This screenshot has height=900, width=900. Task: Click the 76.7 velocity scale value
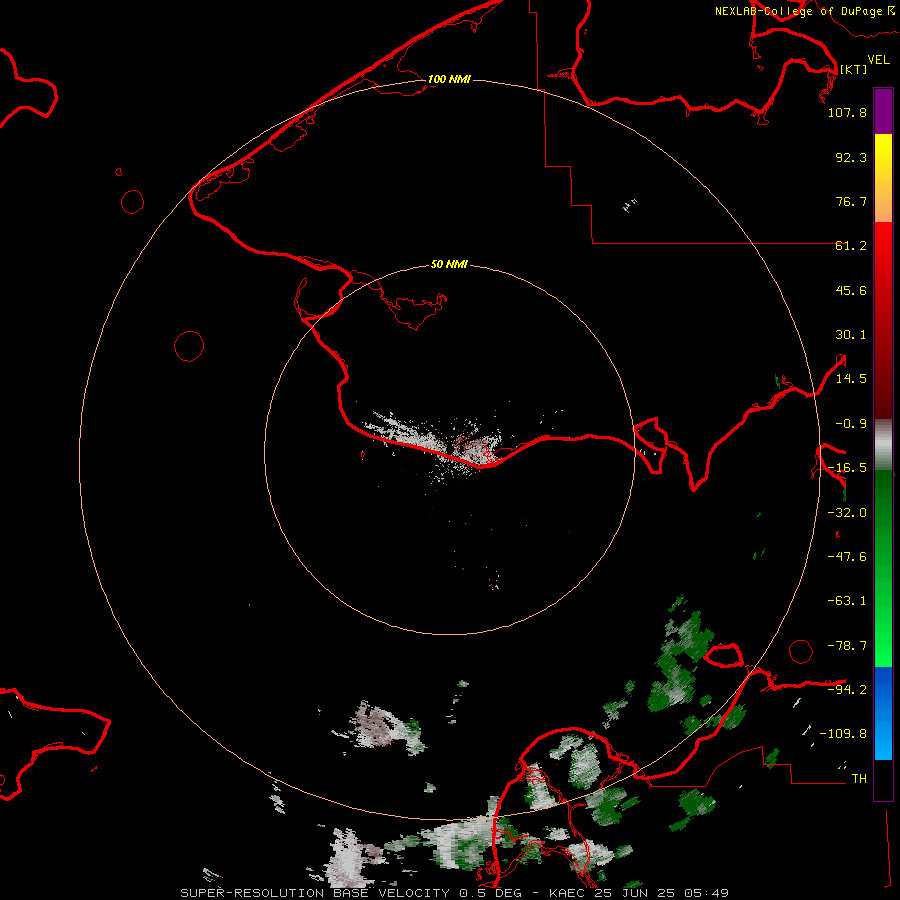[851, 201]
